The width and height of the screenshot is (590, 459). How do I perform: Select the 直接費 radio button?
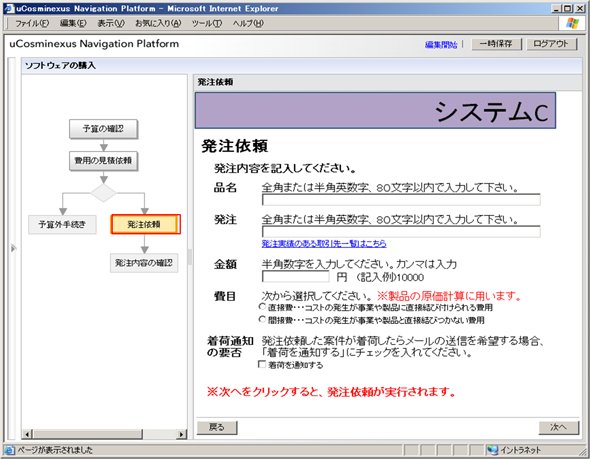point(262,307)
